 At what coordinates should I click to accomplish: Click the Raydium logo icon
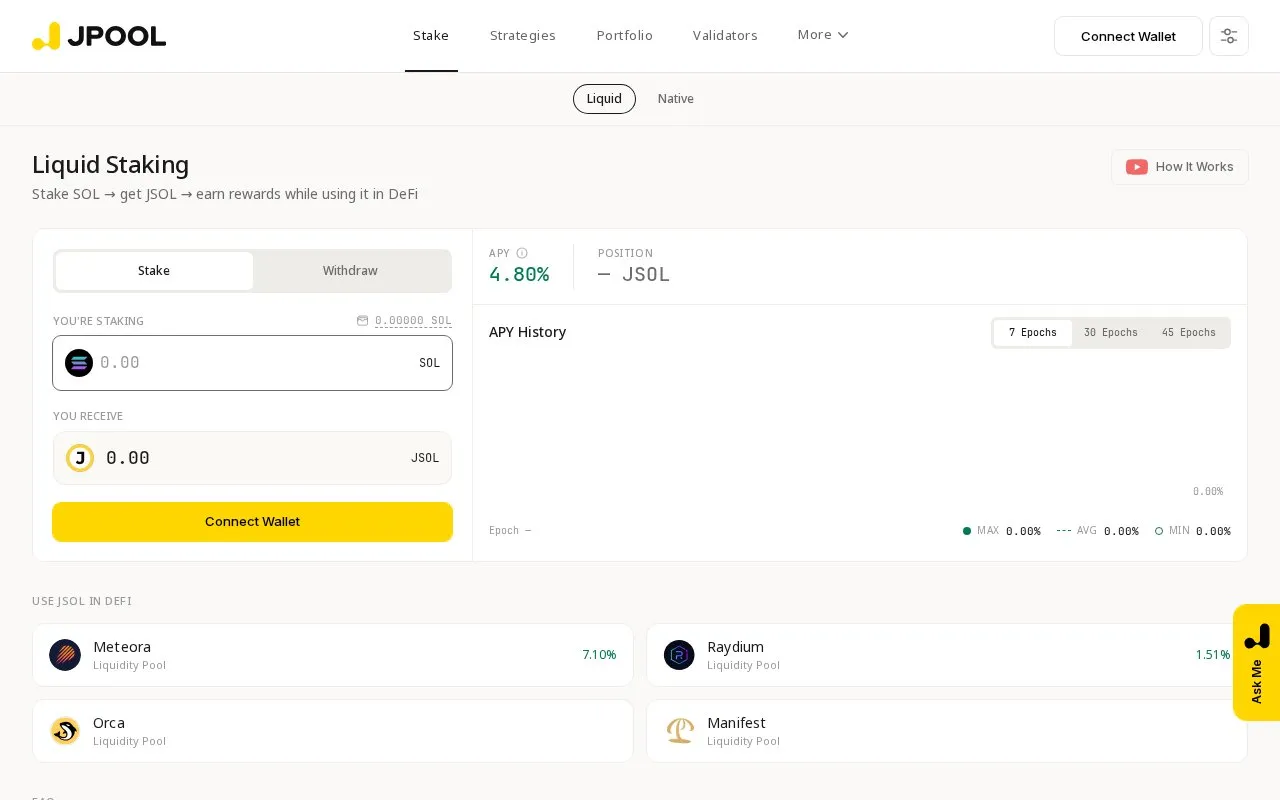pos(679,655)
